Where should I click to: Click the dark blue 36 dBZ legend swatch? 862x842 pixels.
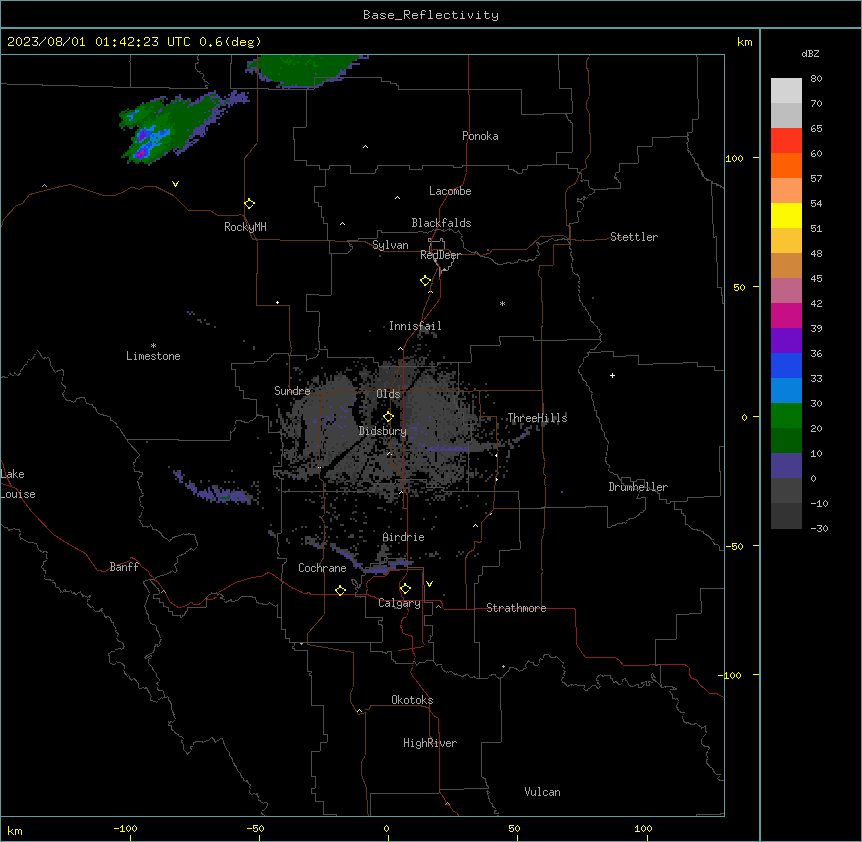click(786, 365)
